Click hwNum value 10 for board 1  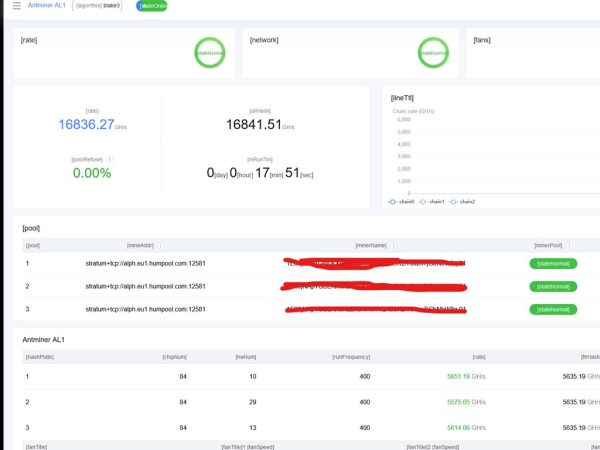pos(253,377)
